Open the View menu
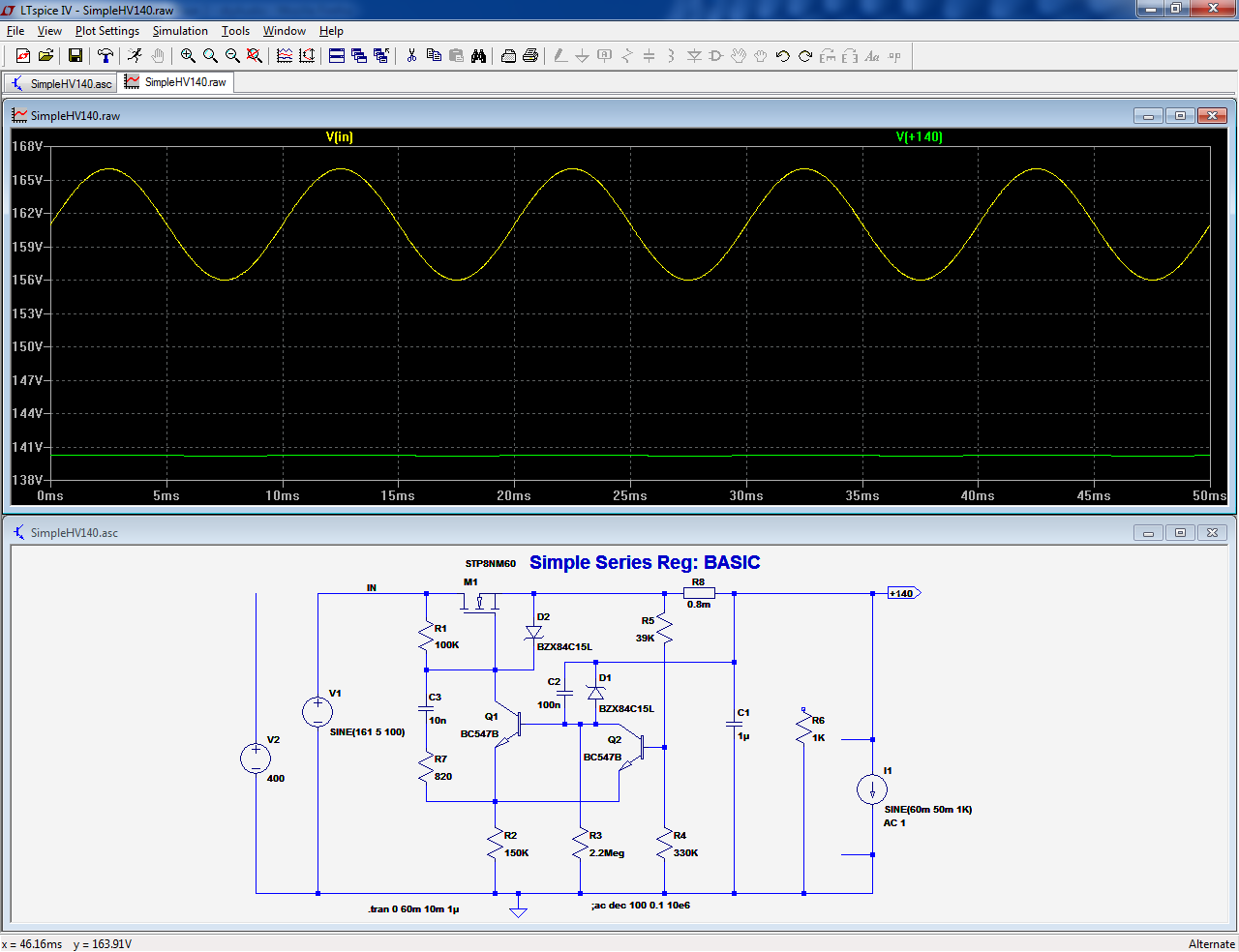The width and height of the screenshot is (1239, 952). (x=49, y=31)
